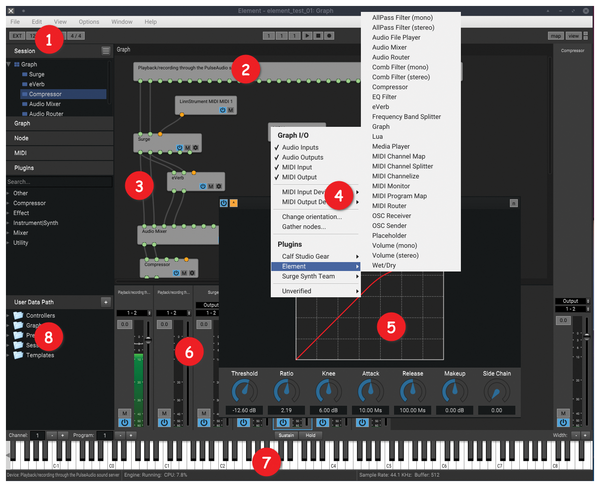Image resolution: width=600 pixels, height=487 pixels.
Task: Open Calf Studio Gear plugins submenu
Action: (316, 256)
